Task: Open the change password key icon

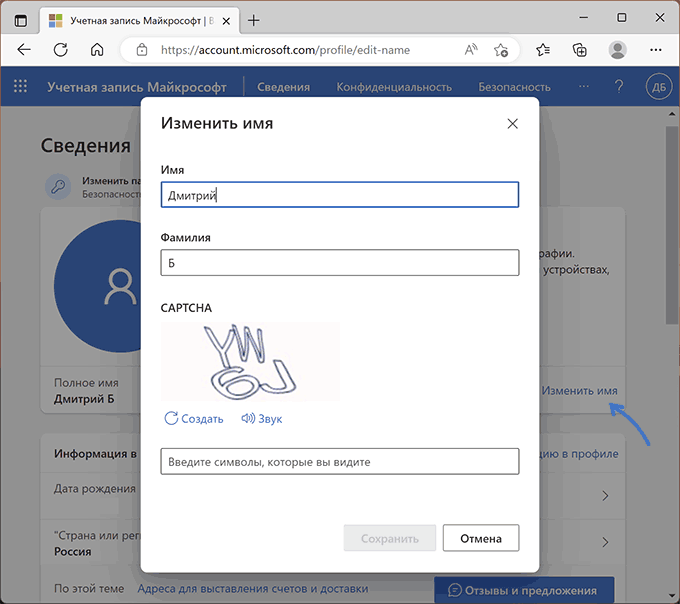Action: point(58,187)
